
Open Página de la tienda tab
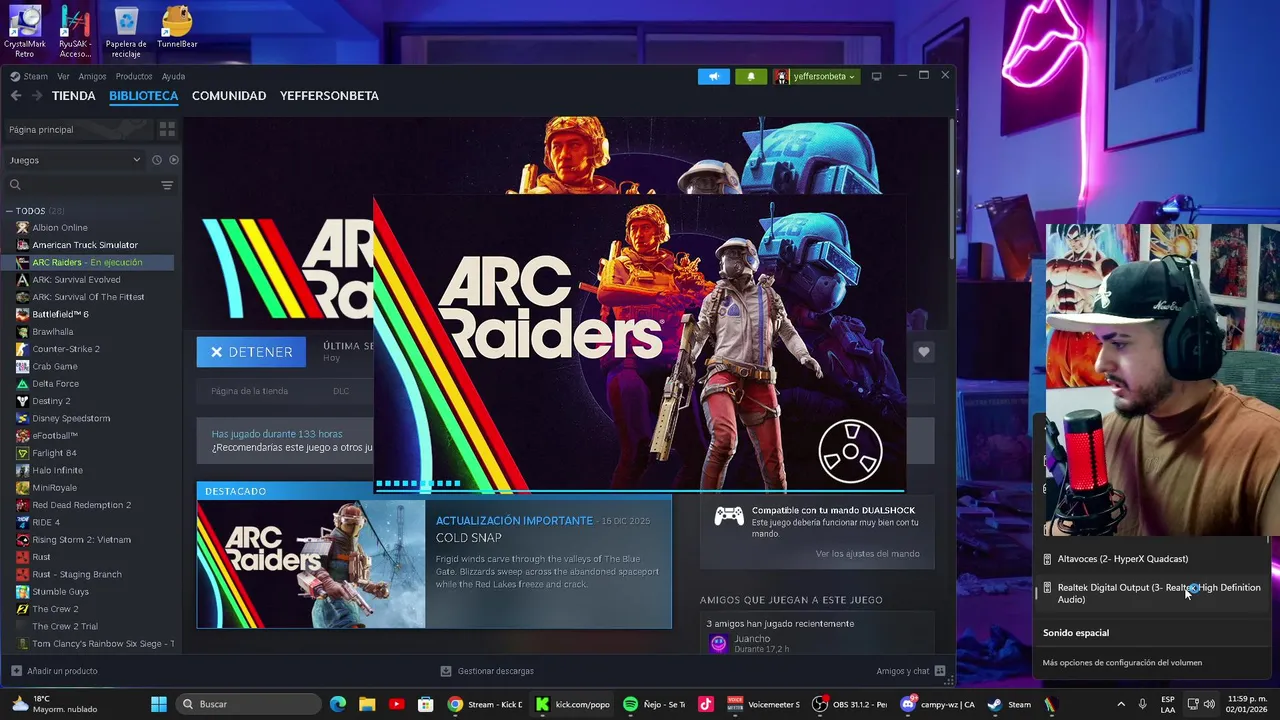click(249, 391)
